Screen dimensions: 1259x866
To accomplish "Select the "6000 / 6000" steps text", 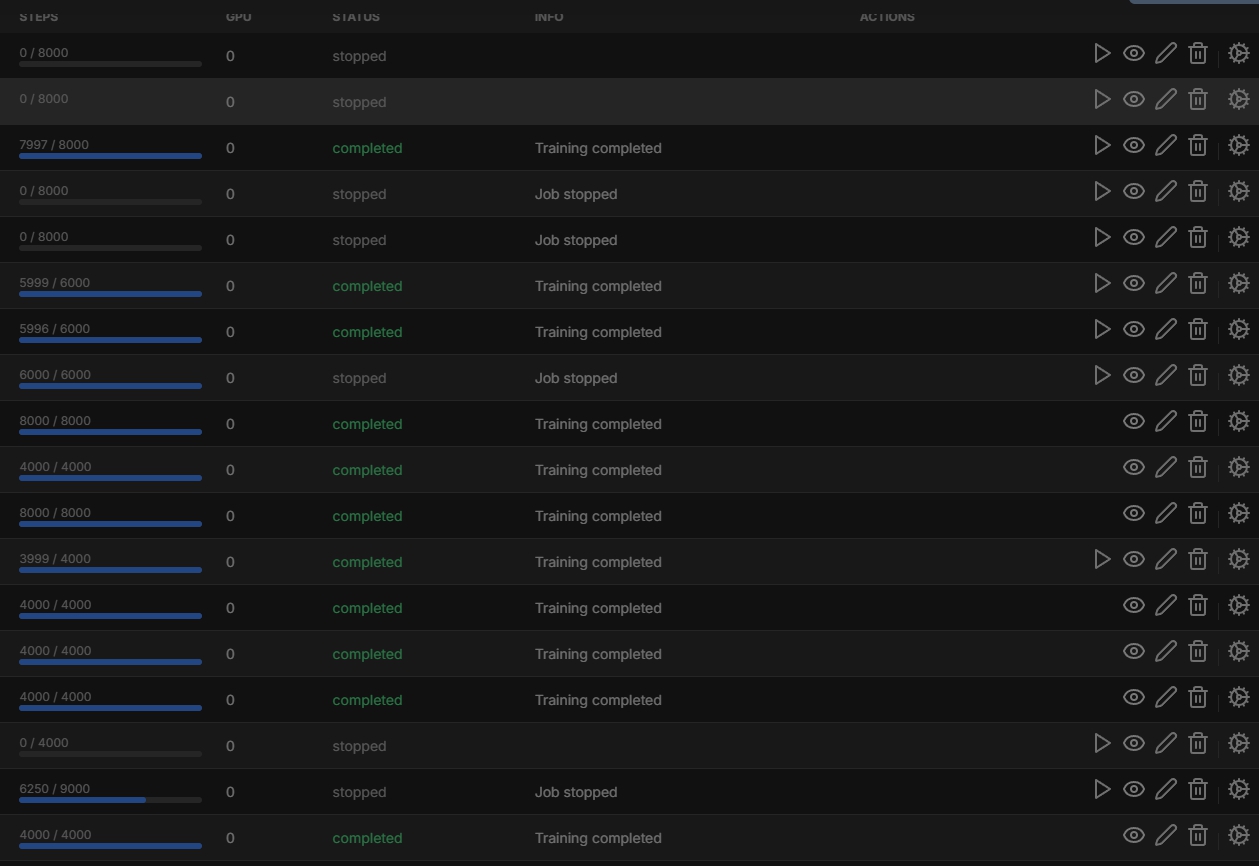I will pos(55,374).
